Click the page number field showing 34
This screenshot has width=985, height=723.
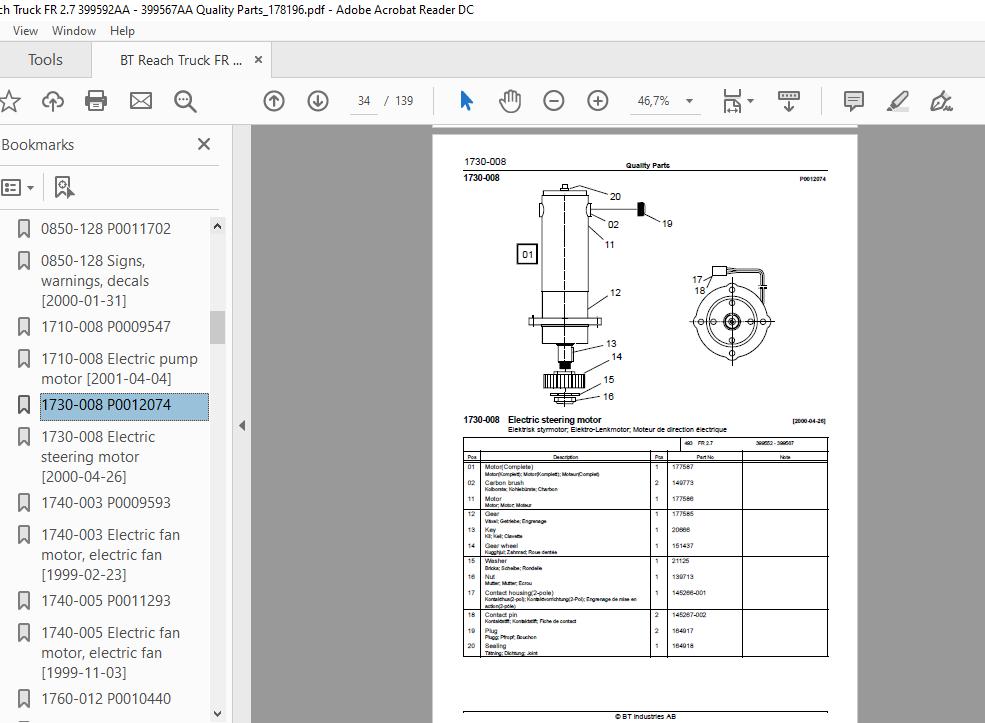tap(364, 101)
